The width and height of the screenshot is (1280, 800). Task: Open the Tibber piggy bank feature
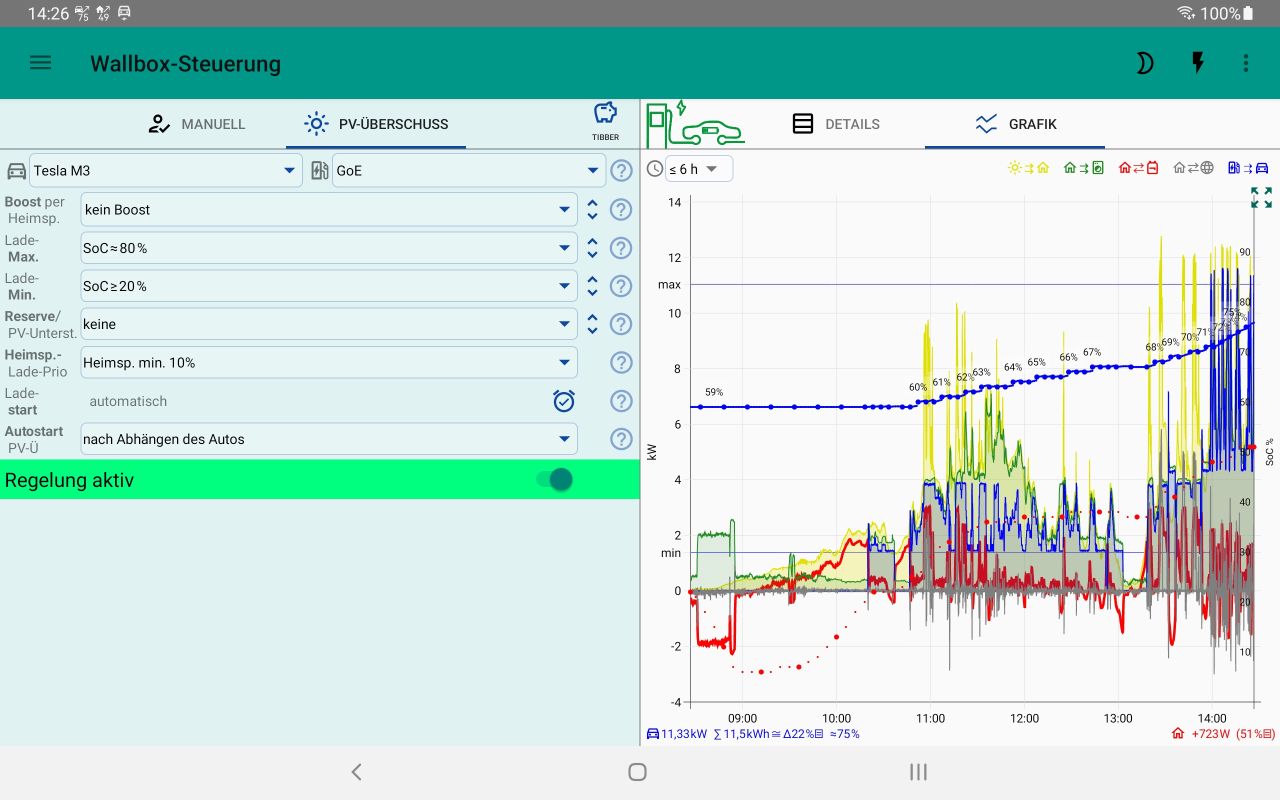(605, 117)
